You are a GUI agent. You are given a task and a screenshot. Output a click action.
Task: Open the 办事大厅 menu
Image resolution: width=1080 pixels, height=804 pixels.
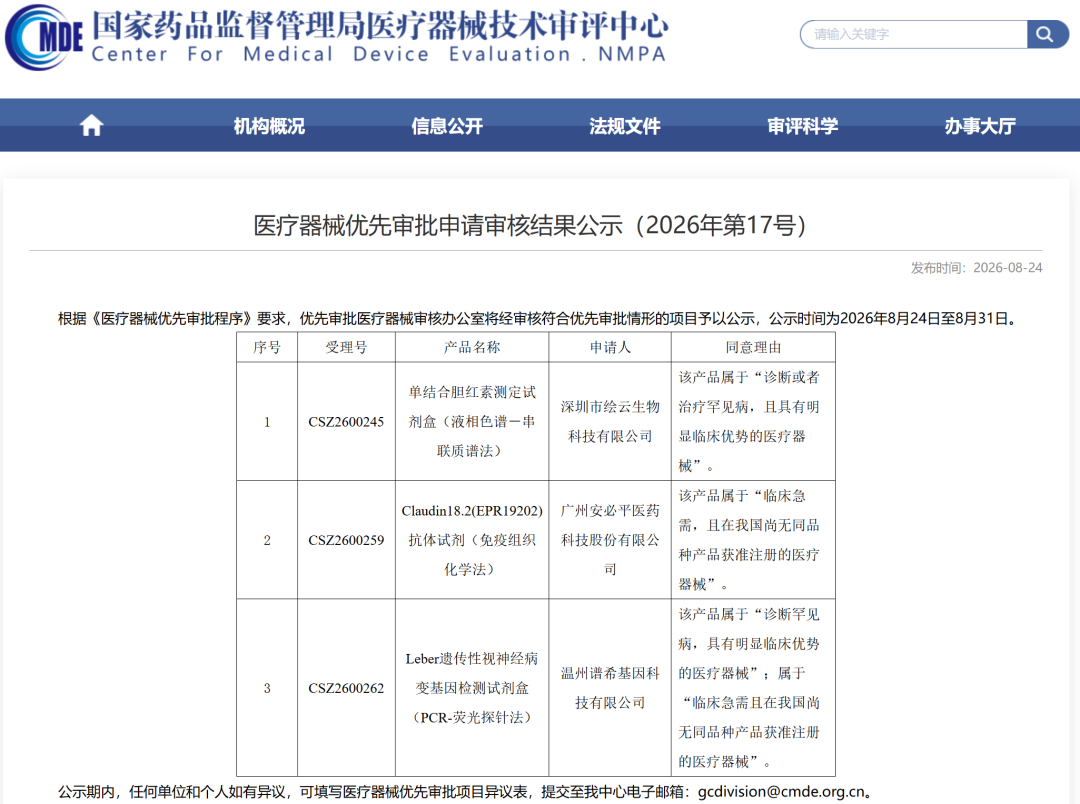click(x=980, y=125)
